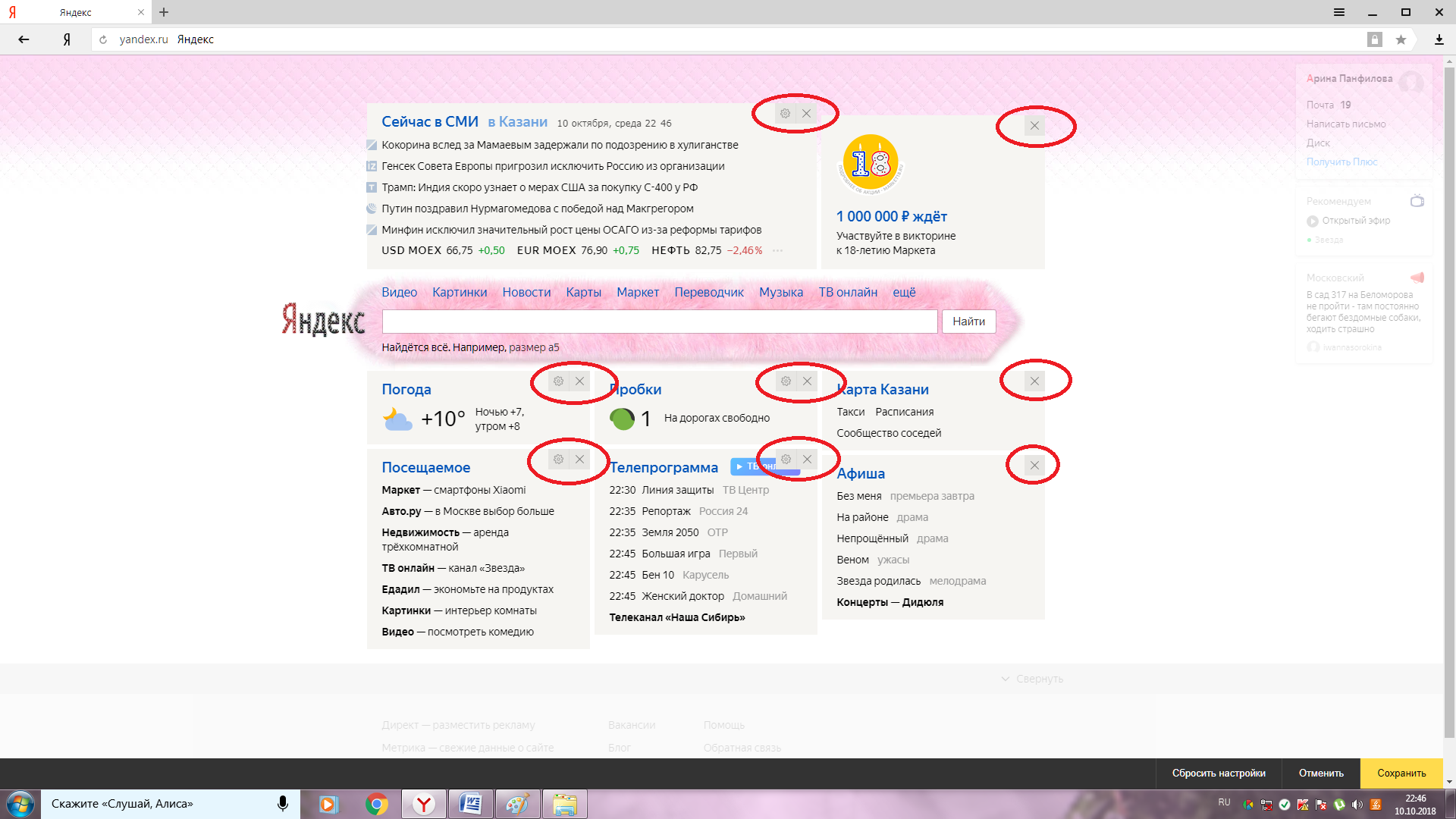Open settings gear of news widget
This screenshot has height=819, width=1456.
coord(786,114)
